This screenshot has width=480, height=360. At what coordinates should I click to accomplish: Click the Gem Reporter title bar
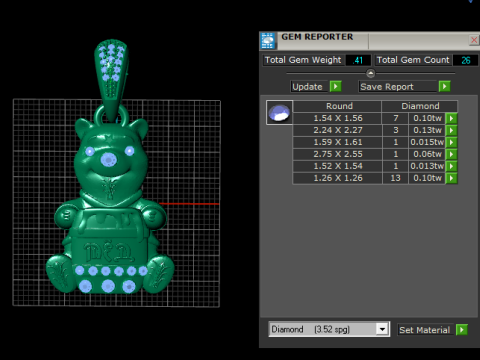(370, 40)
